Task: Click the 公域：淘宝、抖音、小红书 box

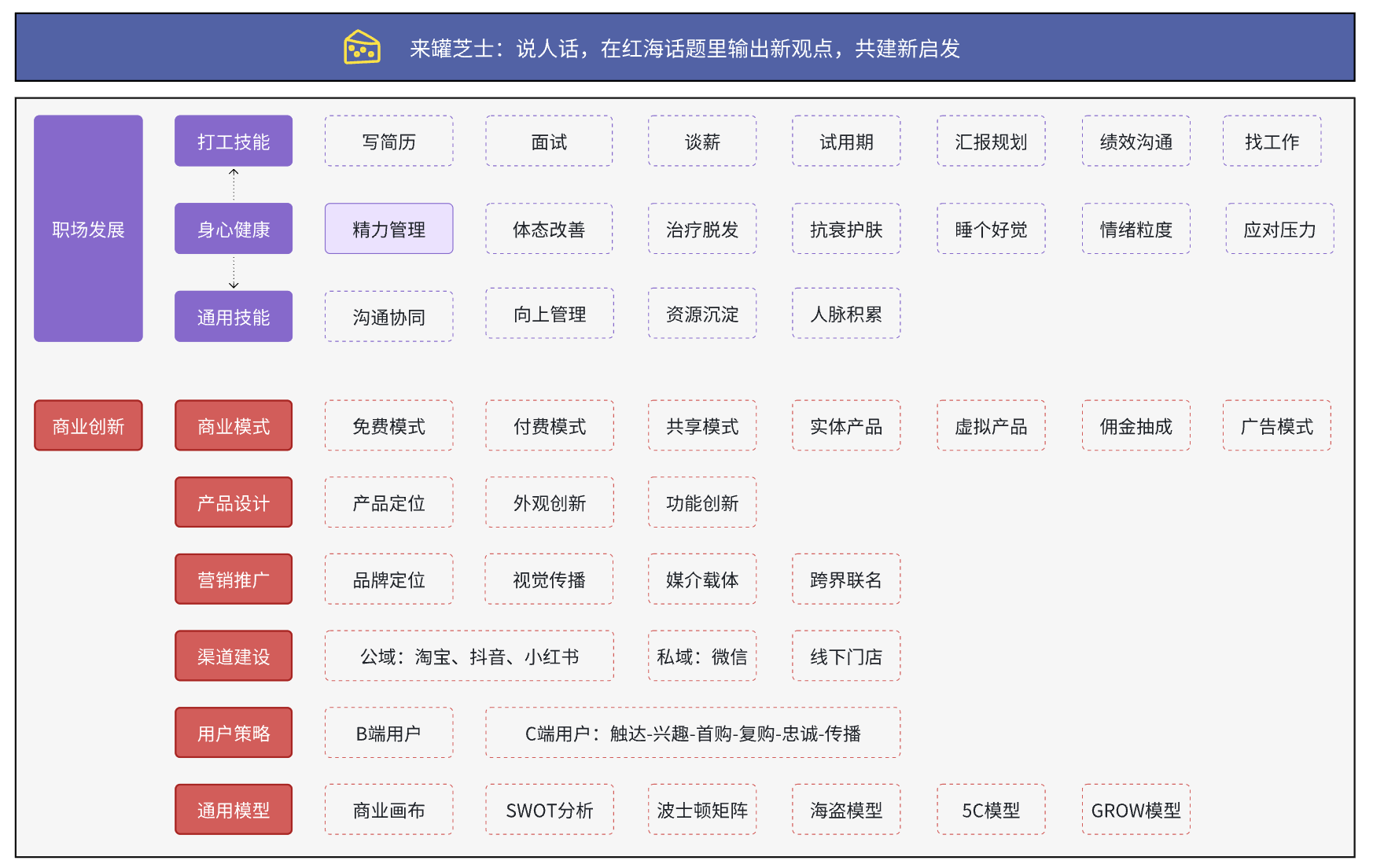Action: [469, 656]
